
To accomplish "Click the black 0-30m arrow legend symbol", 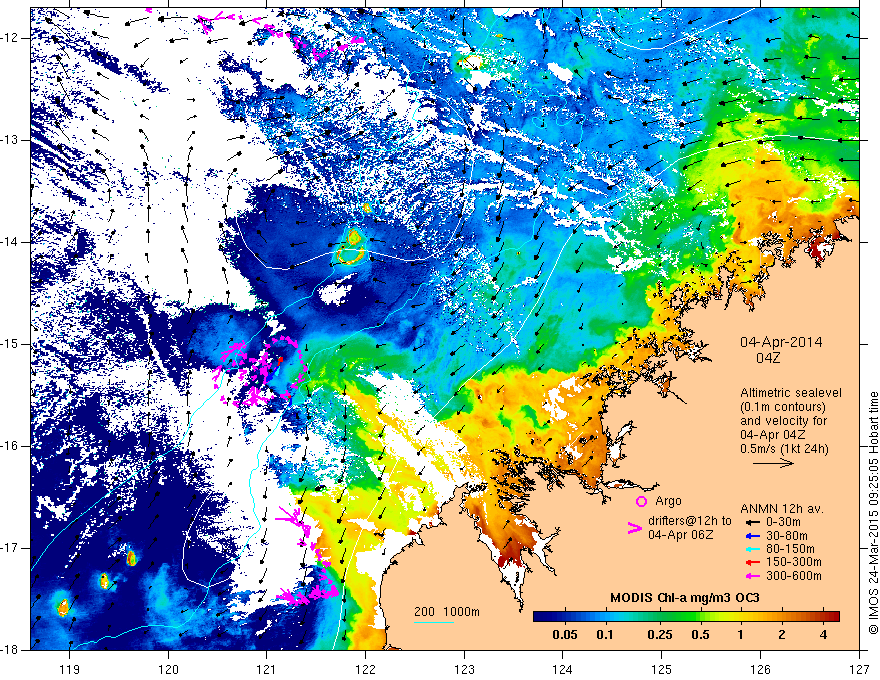I will click(752, 522).
